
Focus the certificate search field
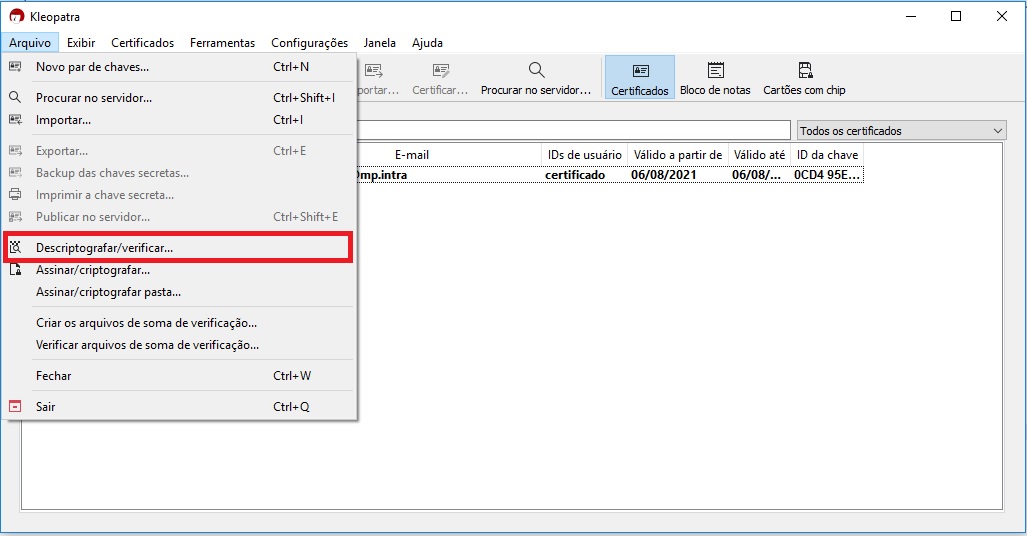pos(574,130)
